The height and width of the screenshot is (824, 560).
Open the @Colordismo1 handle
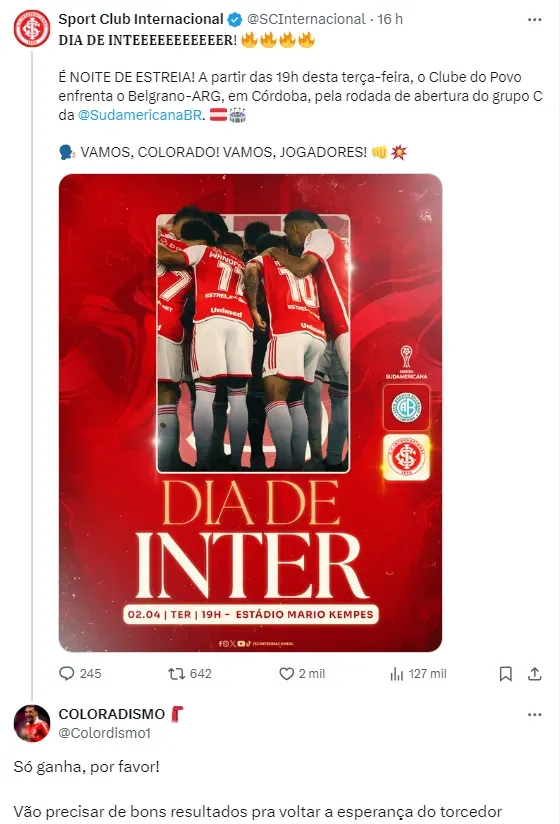point(105,733)
